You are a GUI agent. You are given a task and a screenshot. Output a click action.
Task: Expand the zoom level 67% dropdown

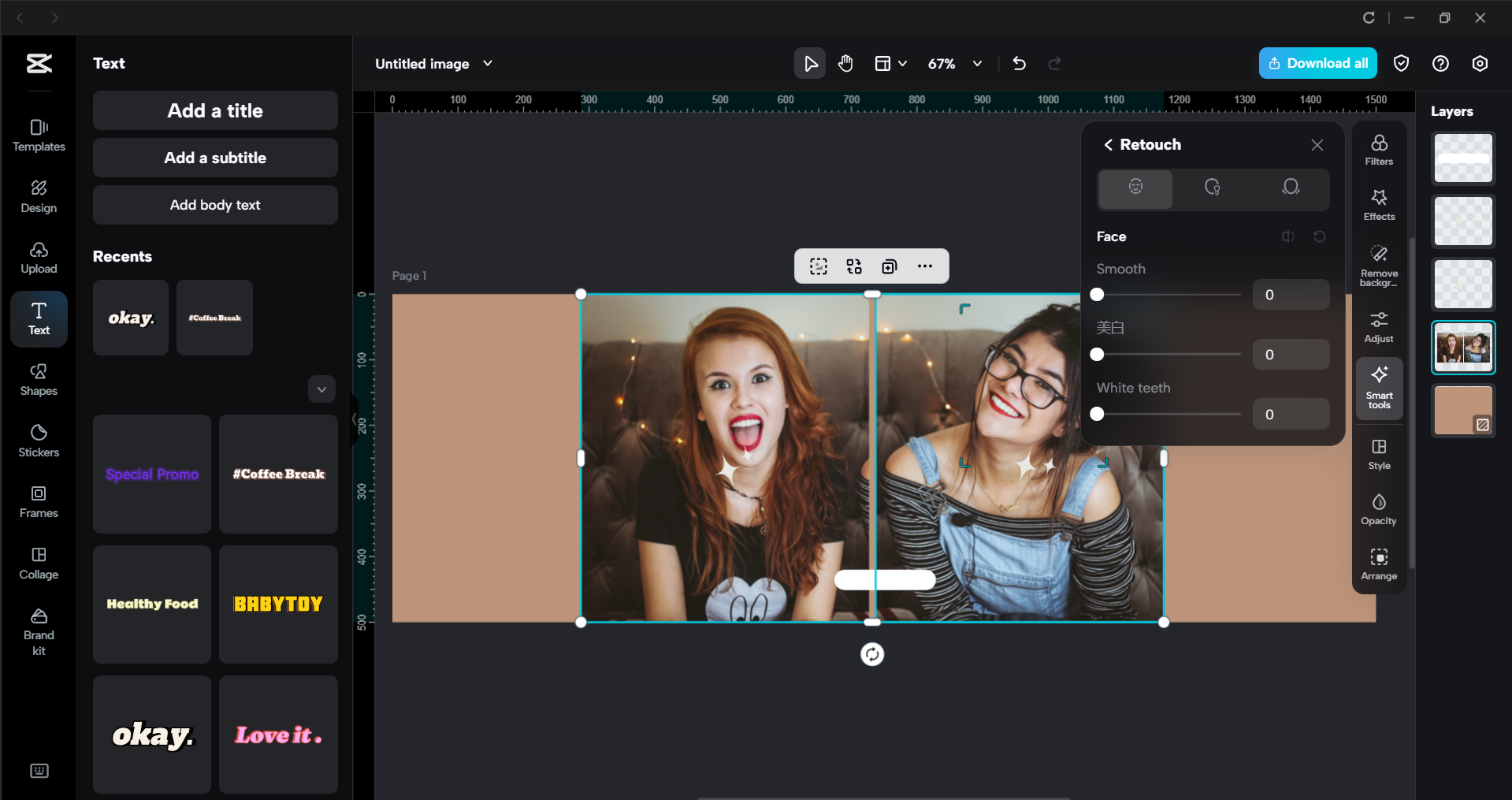click(x=977, y=64)
